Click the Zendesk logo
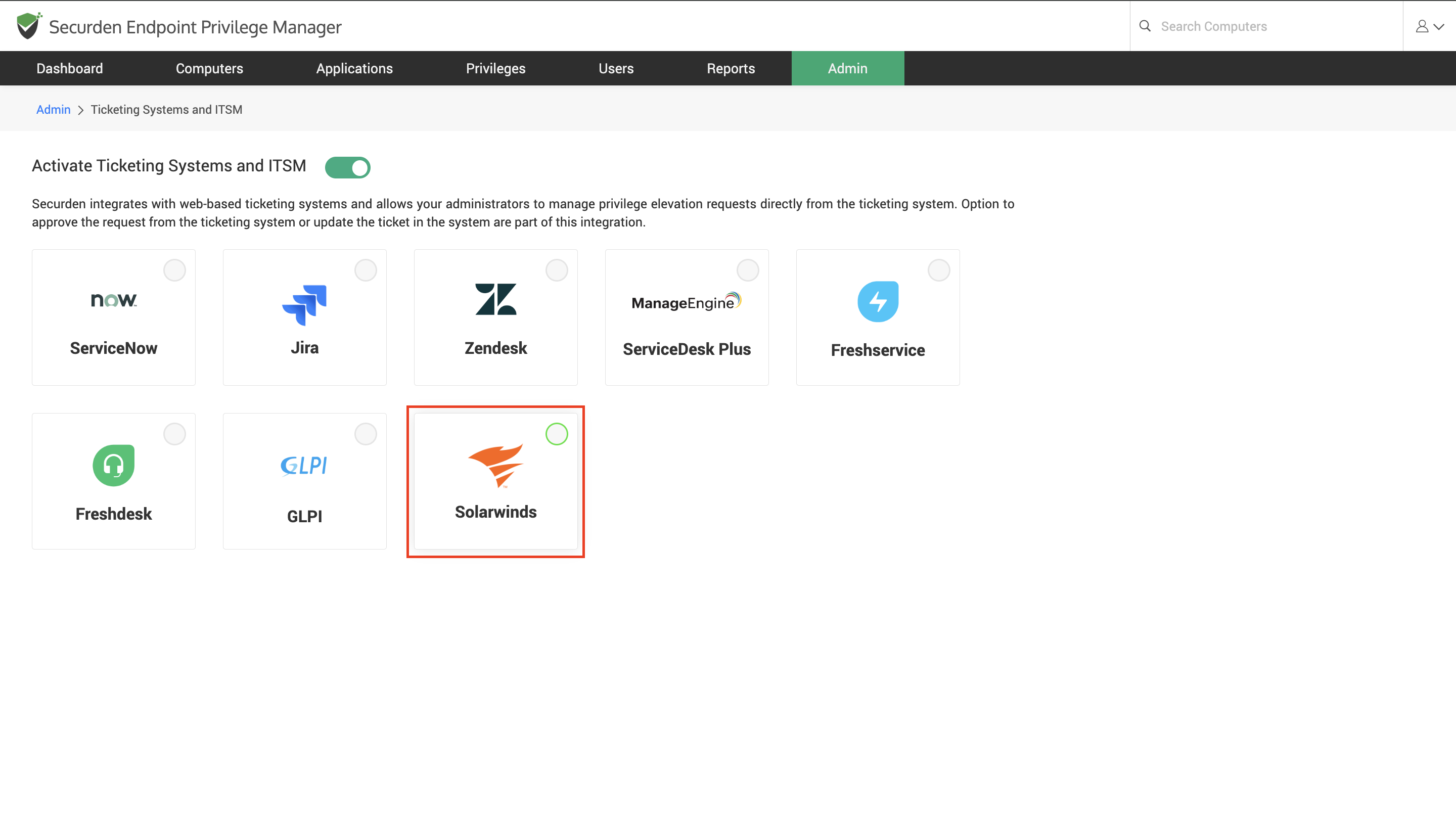 pos(495,299)
